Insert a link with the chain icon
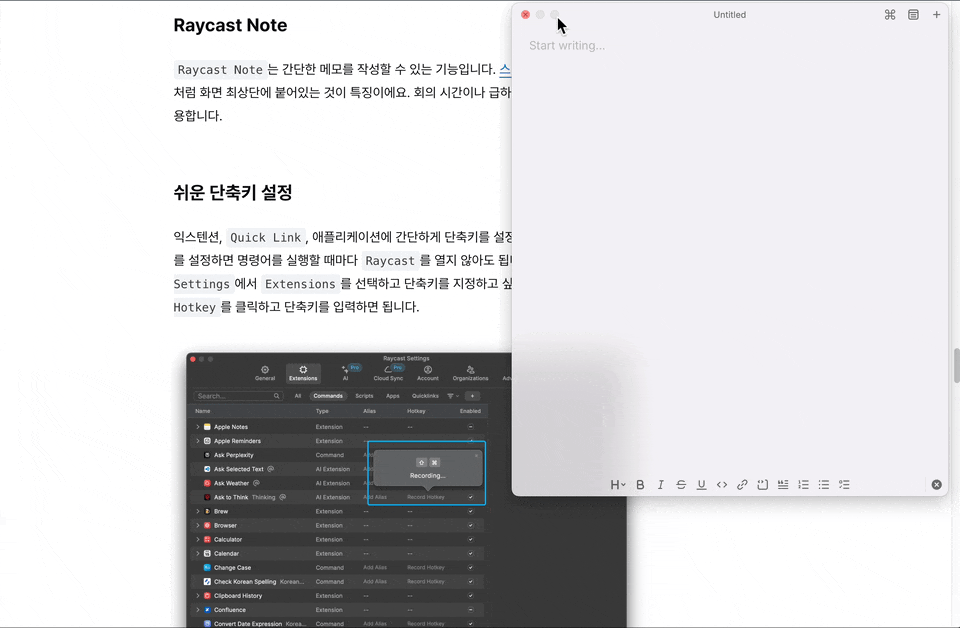The height and width of the screenshot is (628, 960). click(x=742, y=485)
